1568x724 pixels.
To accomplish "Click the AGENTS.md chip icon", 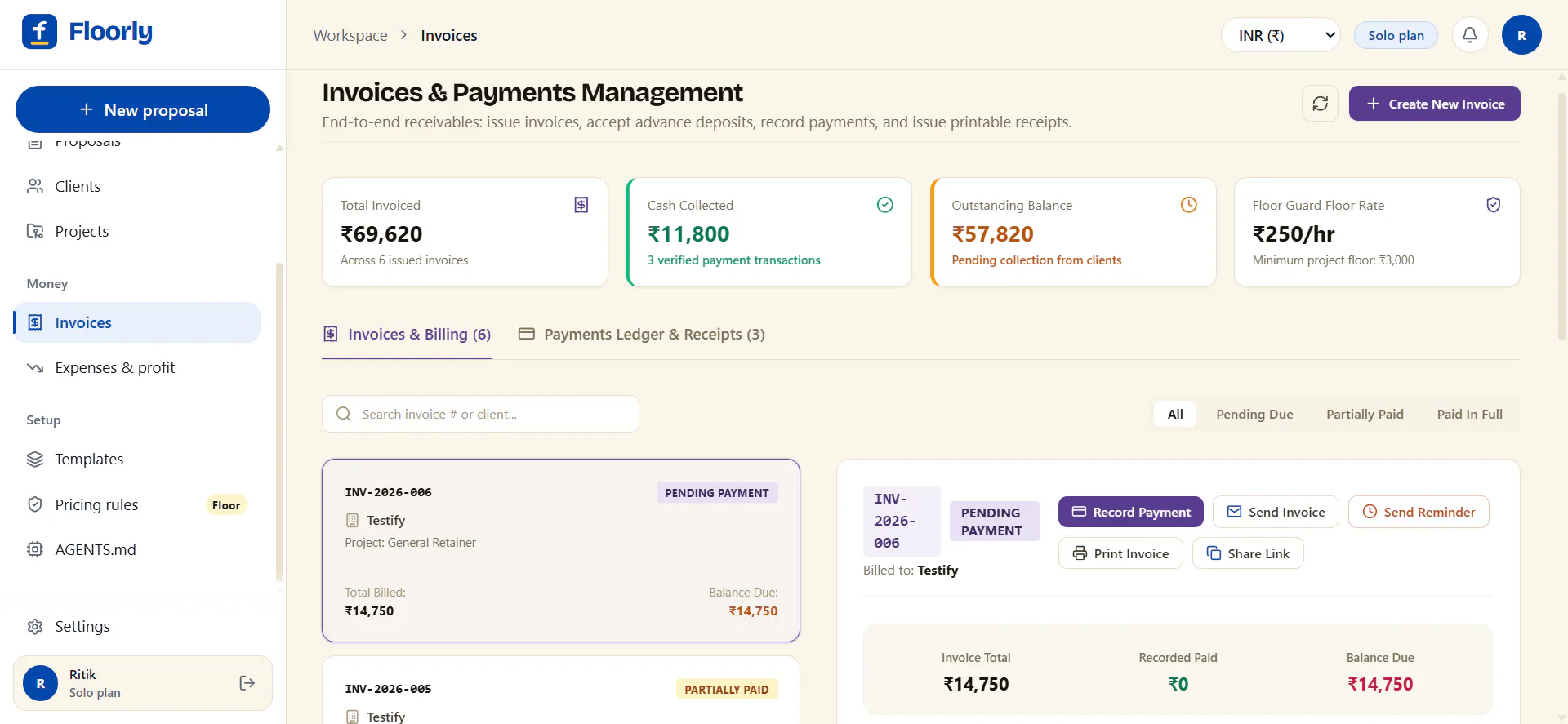I will 35,549.
